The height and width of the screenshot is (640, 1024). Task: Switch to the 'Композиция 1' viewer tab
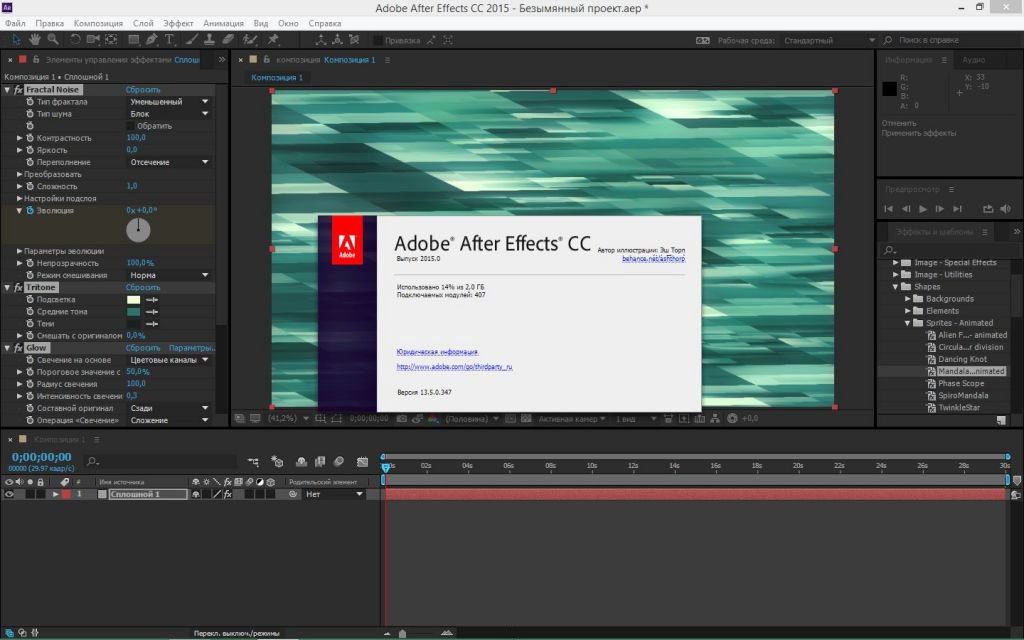pos(277,77)
